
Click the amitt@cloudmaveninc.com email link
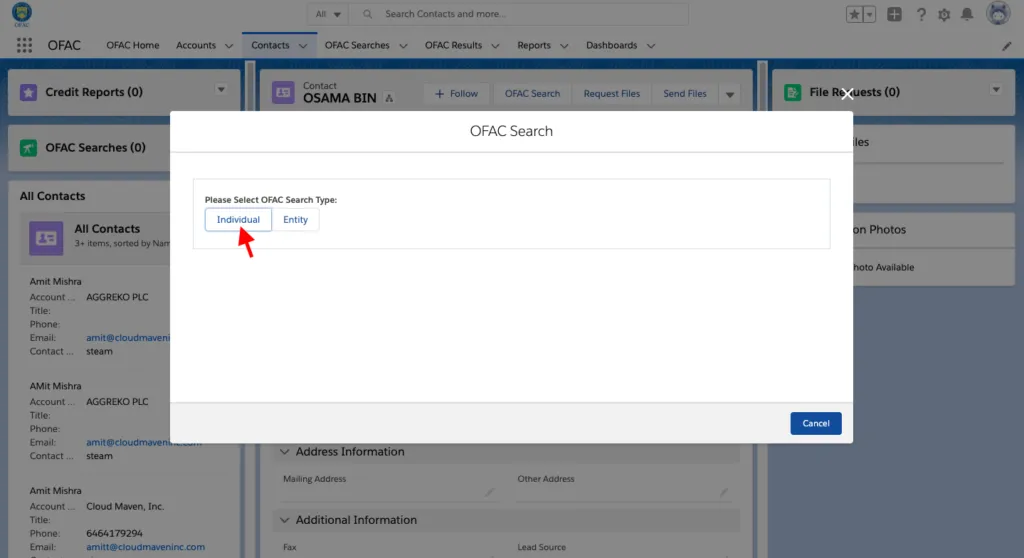coord(146,547)
